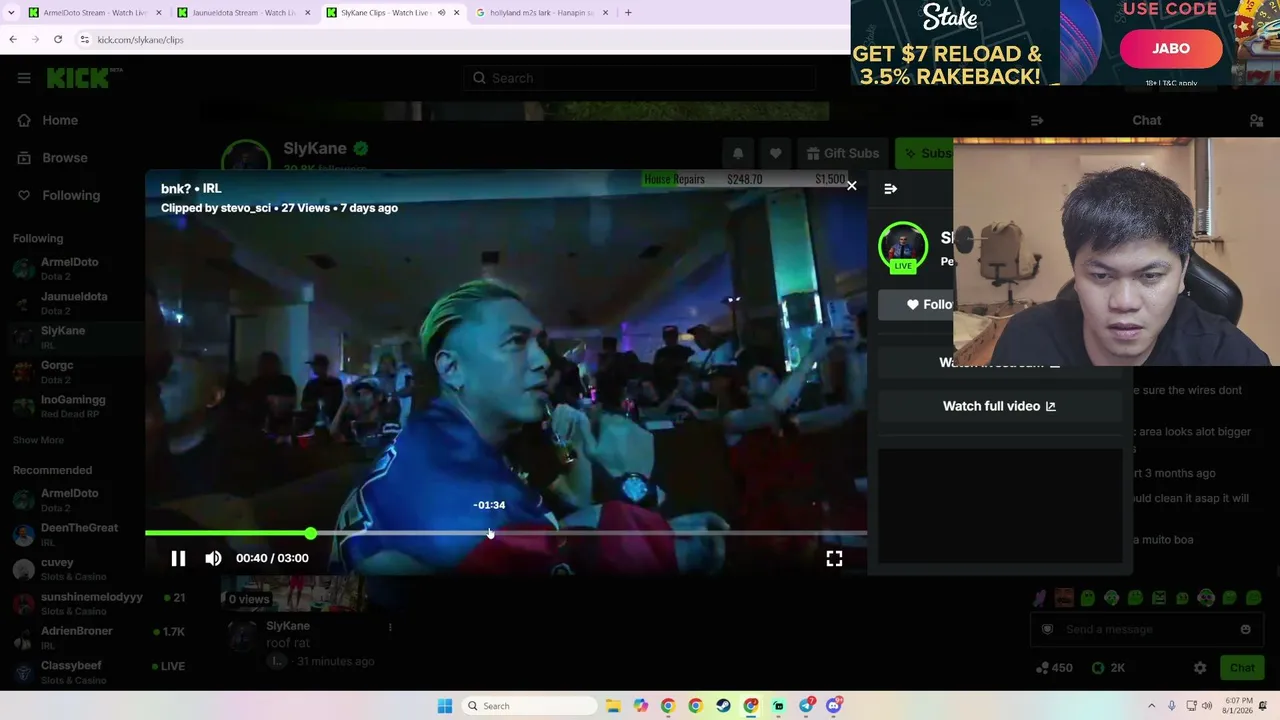Focus the Kick search box
The height and width of the screenshot is (720, 1280).
pos(640,78)
